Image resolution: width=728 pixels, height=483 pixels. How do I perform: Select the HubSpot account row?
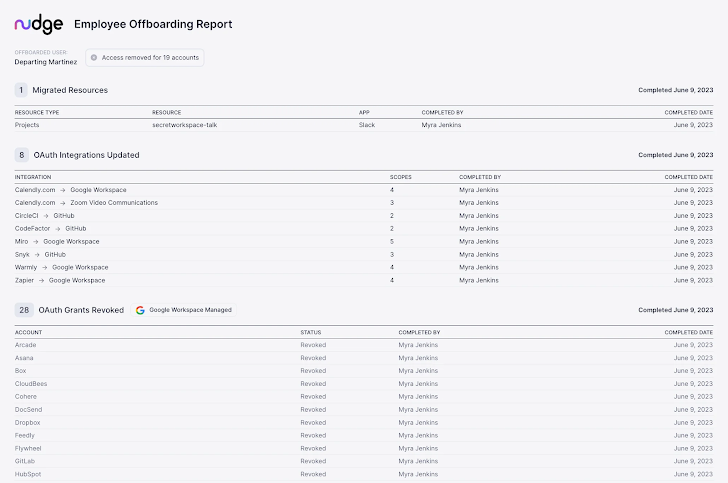[29, 474]
